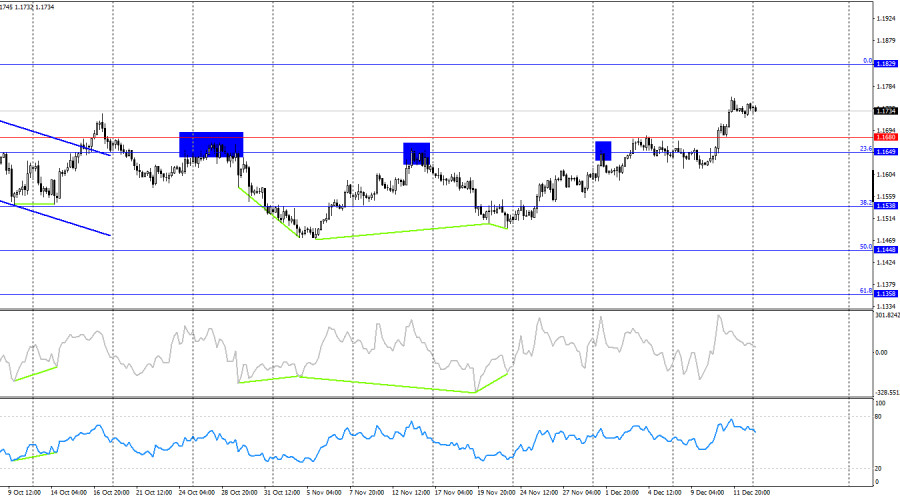Click the 24 Nov 12:00 time label
Image resolution: width=900 pixels, height=500 pixels.
point(539,493)
